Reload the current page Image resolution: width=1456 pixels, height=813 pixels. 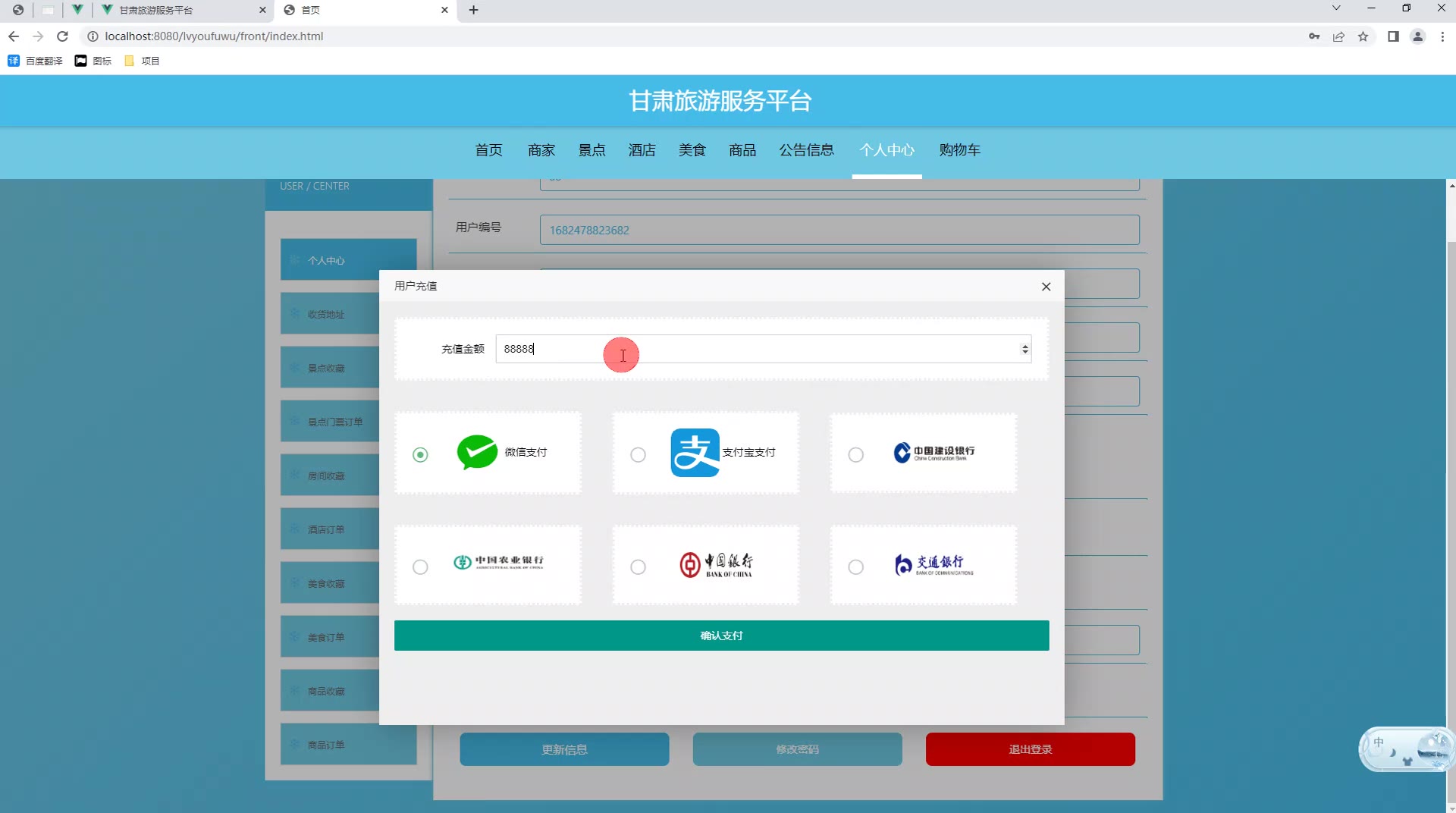(63, 36)
